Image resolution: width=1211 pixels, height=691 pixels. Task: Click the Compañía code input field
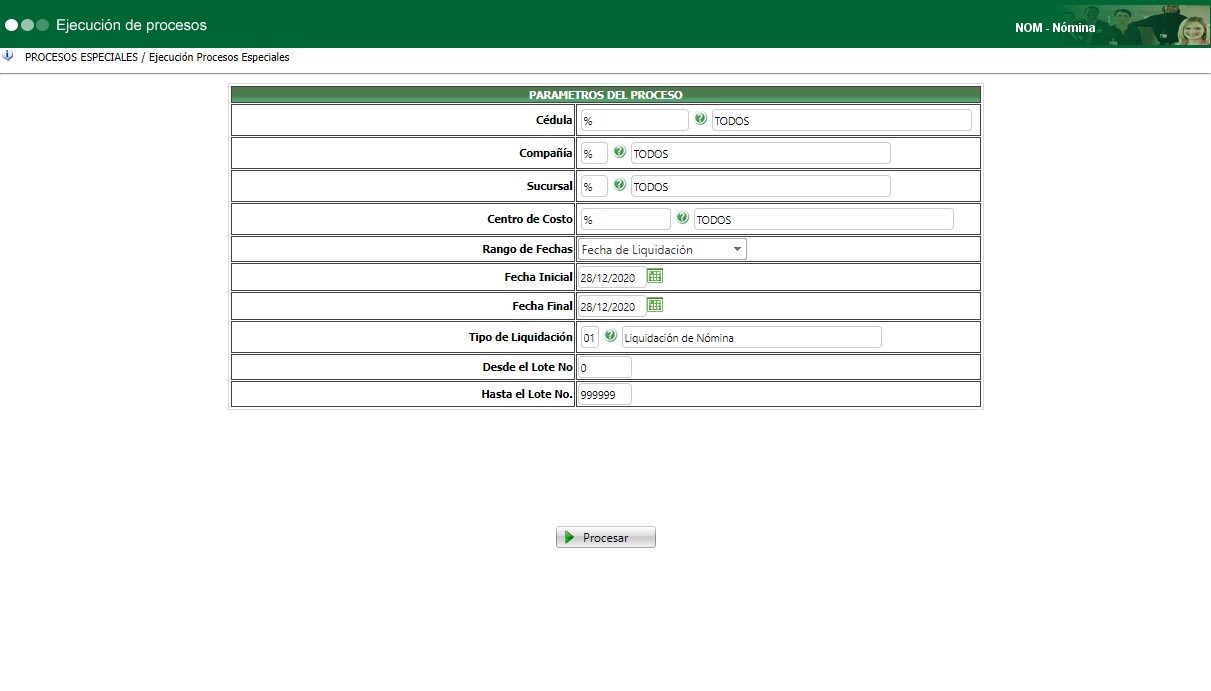594,153
